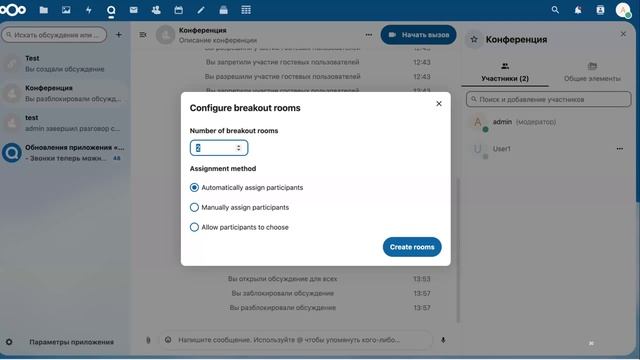The height and width of the screenshot is (360, 640).
Task: Toggle the conversation list collapse icon
Action: point(143,35)
